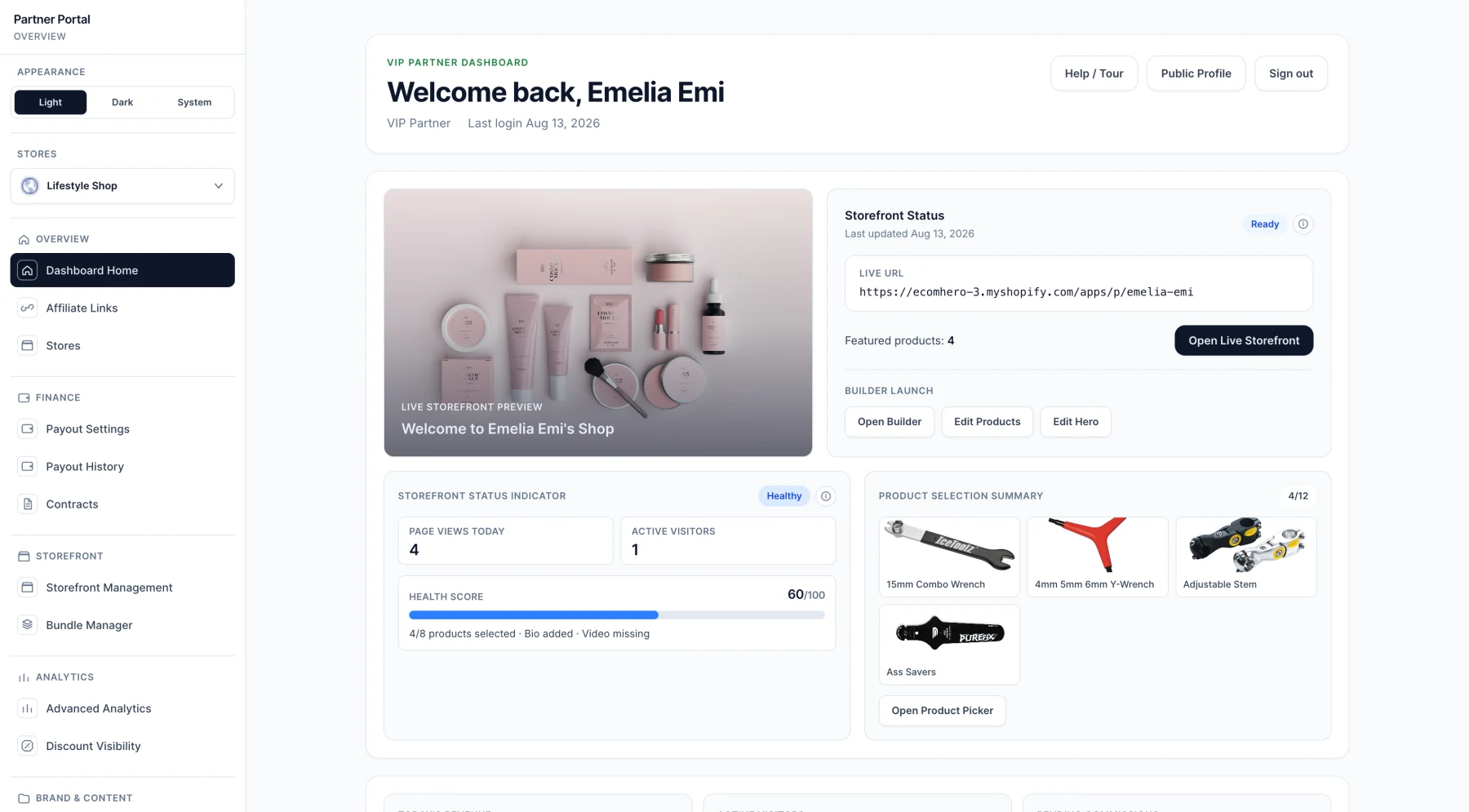Open the Public Profile button

1196,73
